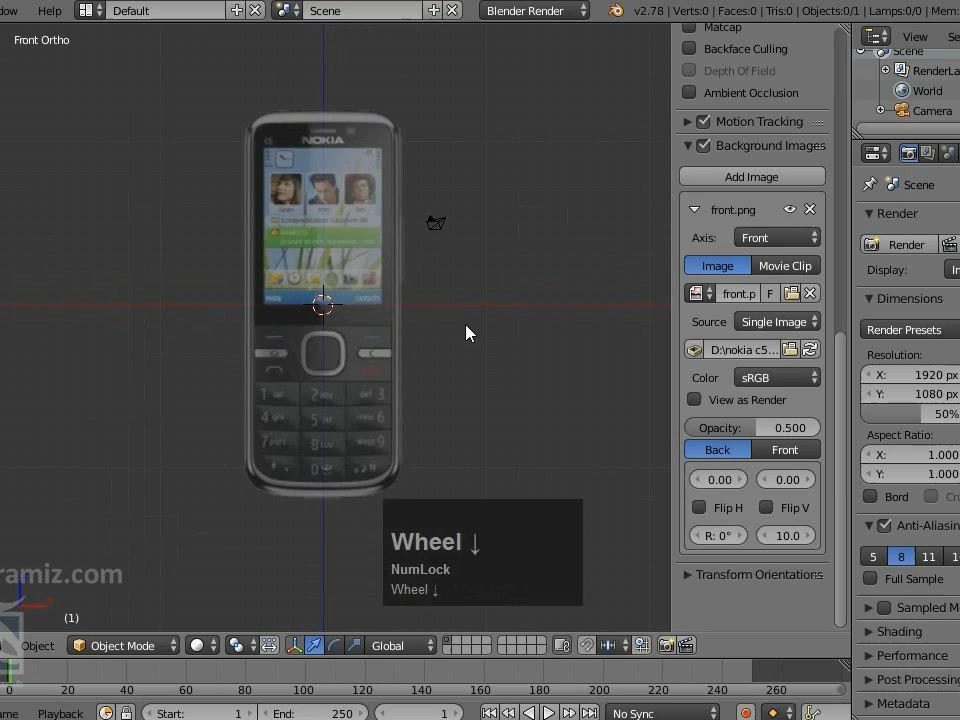
Task: Hide front.png with the eye icon
Action: tap(790, 209)
